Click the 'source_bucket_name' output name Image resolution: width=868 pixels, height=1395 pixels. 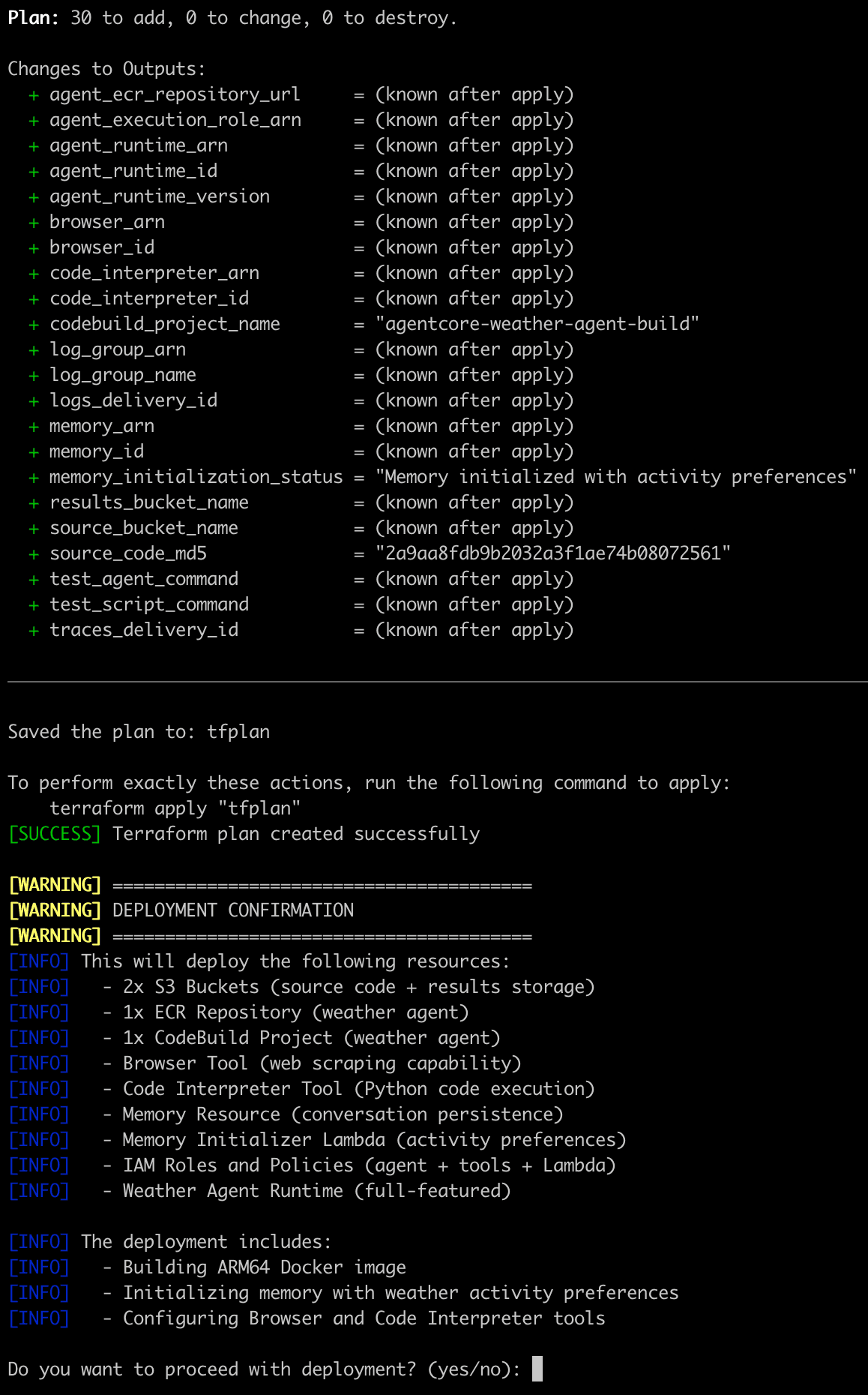[144, 528]
